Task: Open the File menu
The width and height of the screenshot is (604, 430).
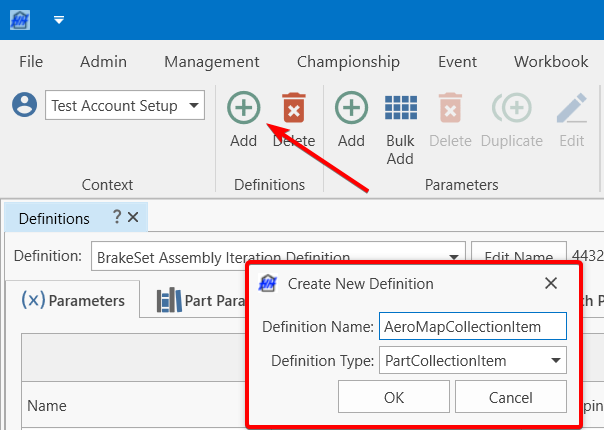Action: click(x=31, y=62)
